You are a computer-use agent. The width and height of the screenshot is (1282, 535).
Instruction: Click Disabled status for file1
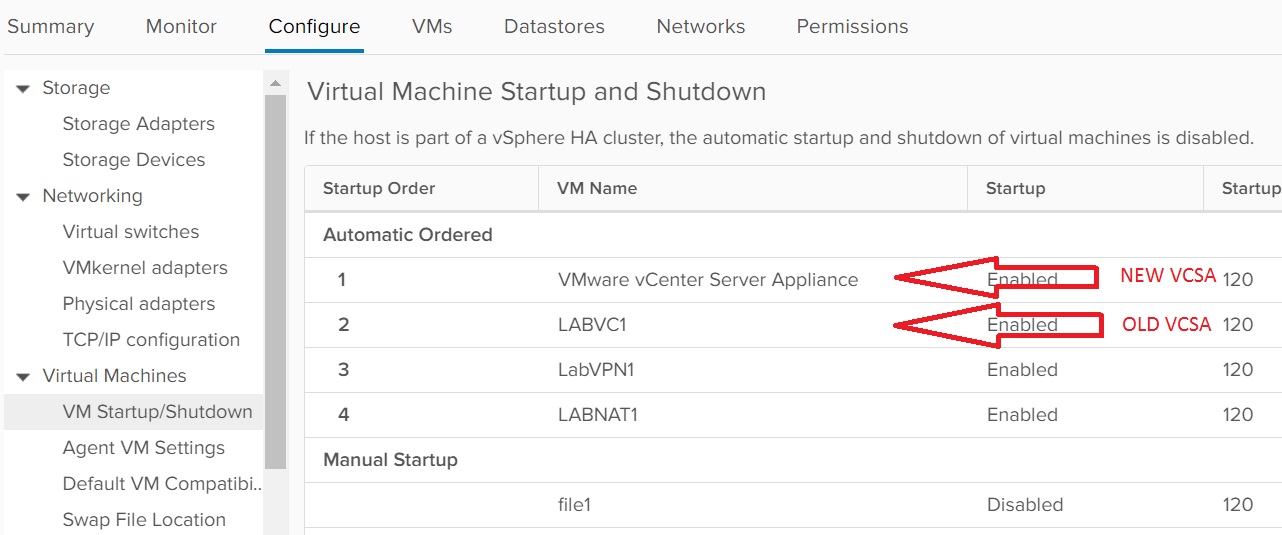1025,505
